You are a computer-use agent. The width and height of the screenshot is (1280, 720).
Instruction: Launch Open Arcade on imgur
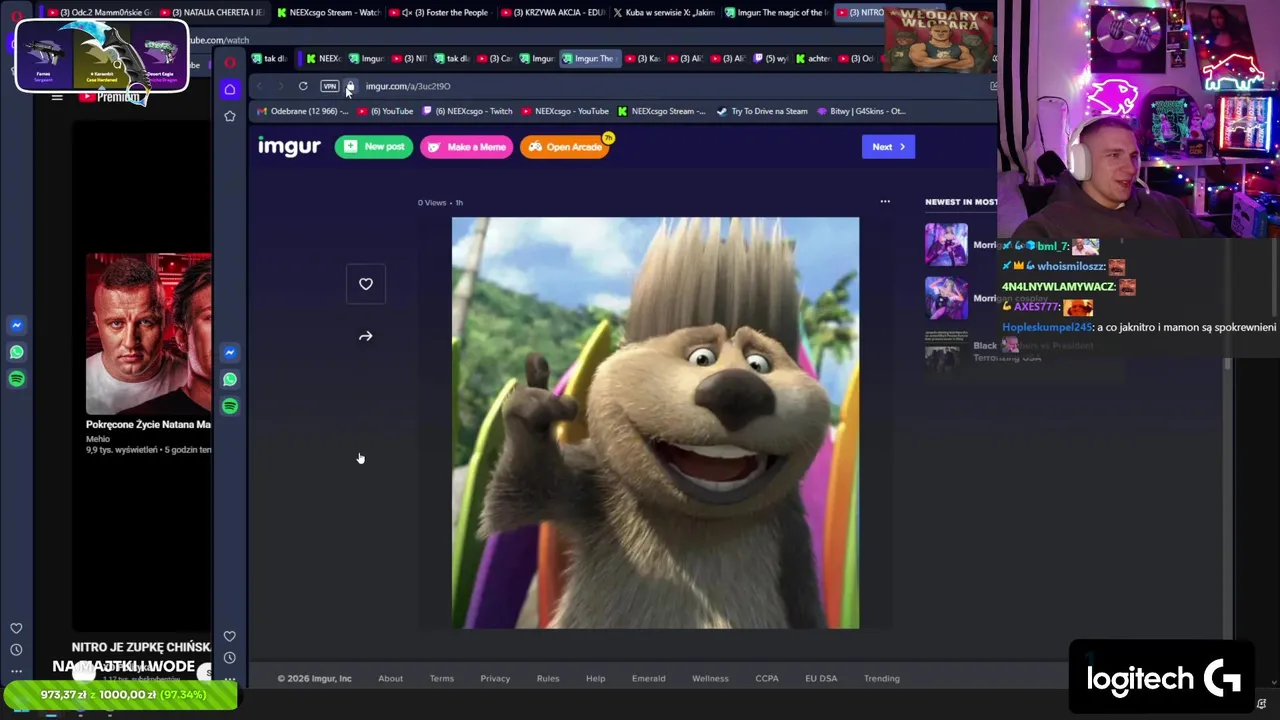point(565,147)
